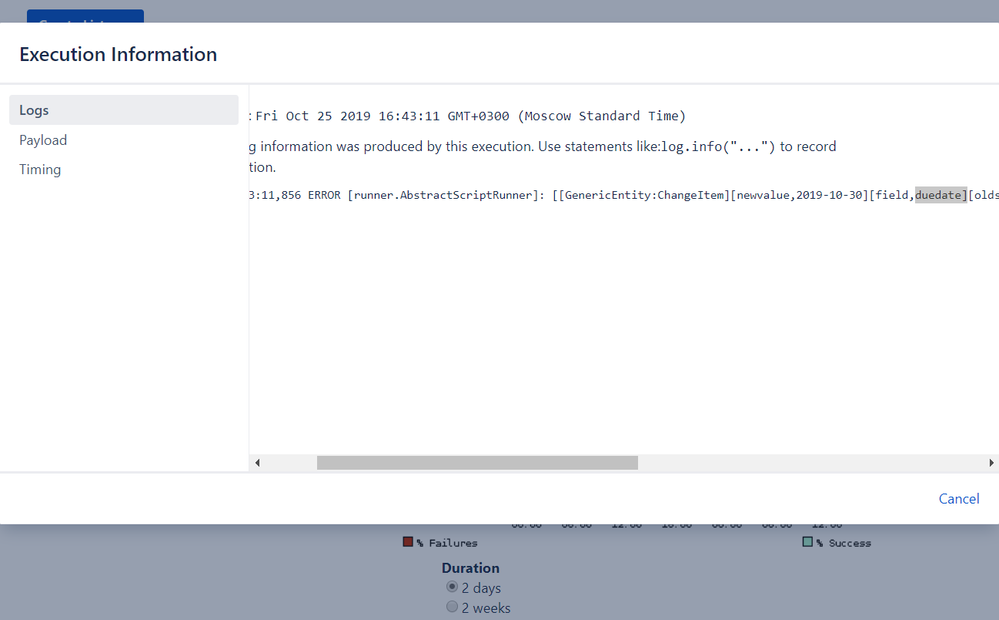Select the 2 days duration radio button
The width and height of the screenshot is (999, 620).
(452, 587)
